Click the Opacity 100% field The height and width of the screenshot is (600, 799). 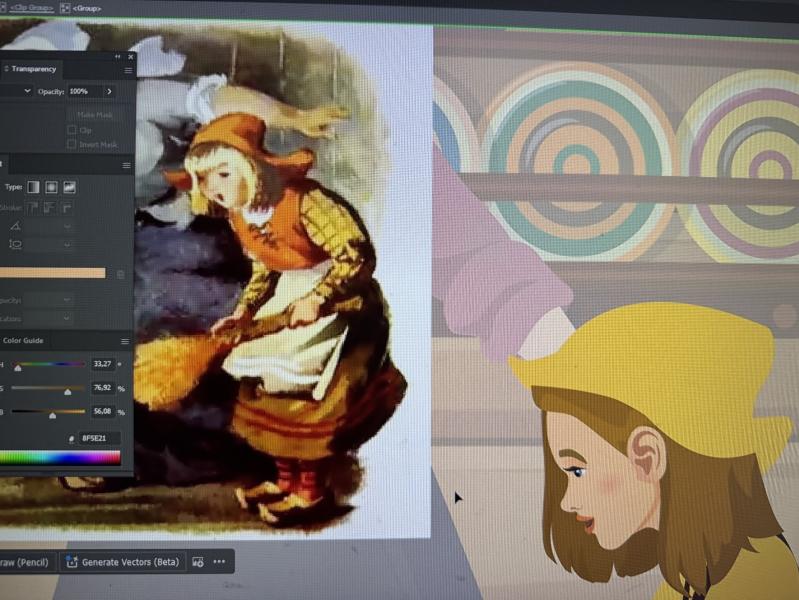click(85, 91)
